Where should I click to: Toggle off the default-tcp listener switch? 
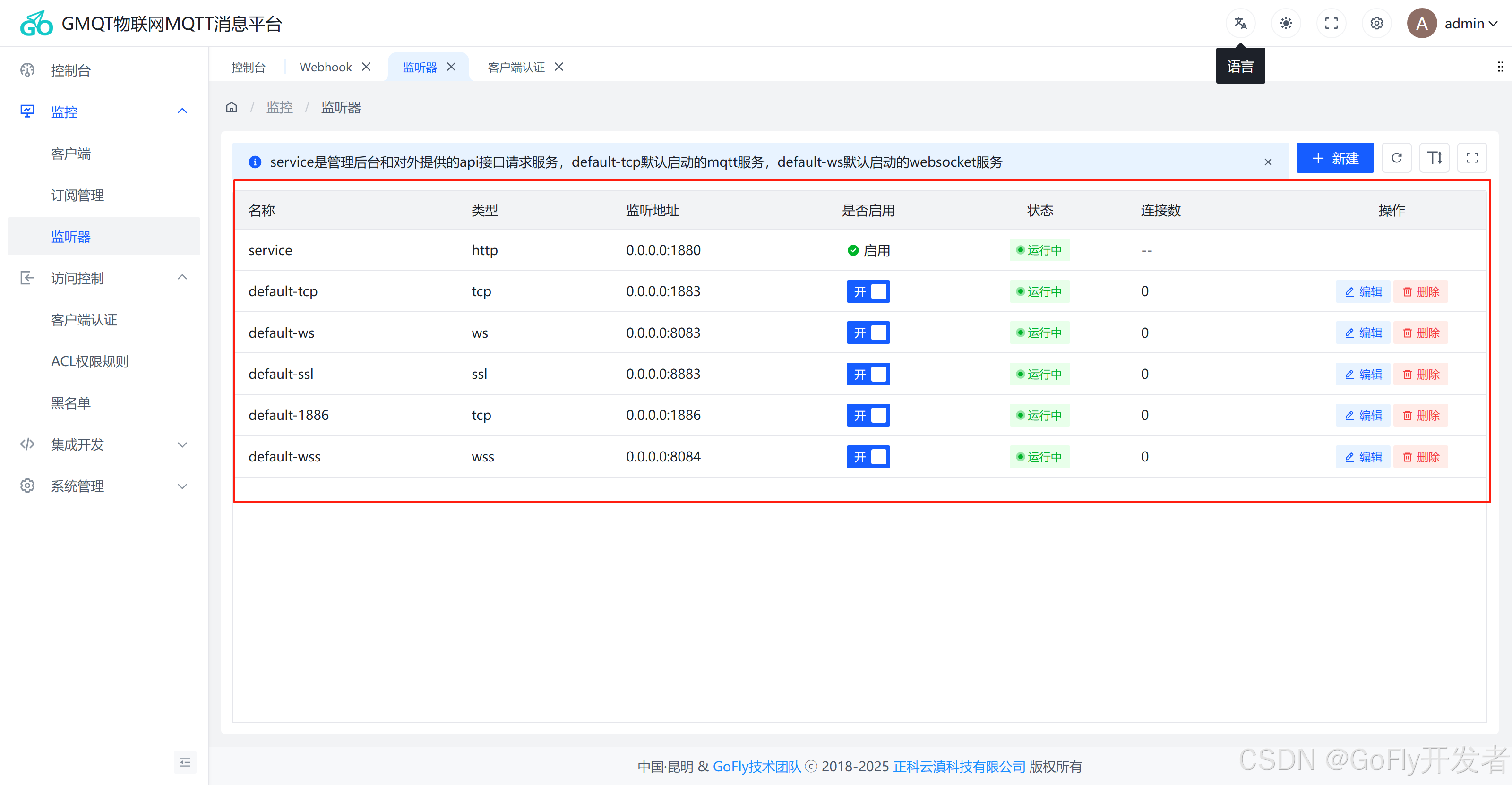tap(868, 291)
